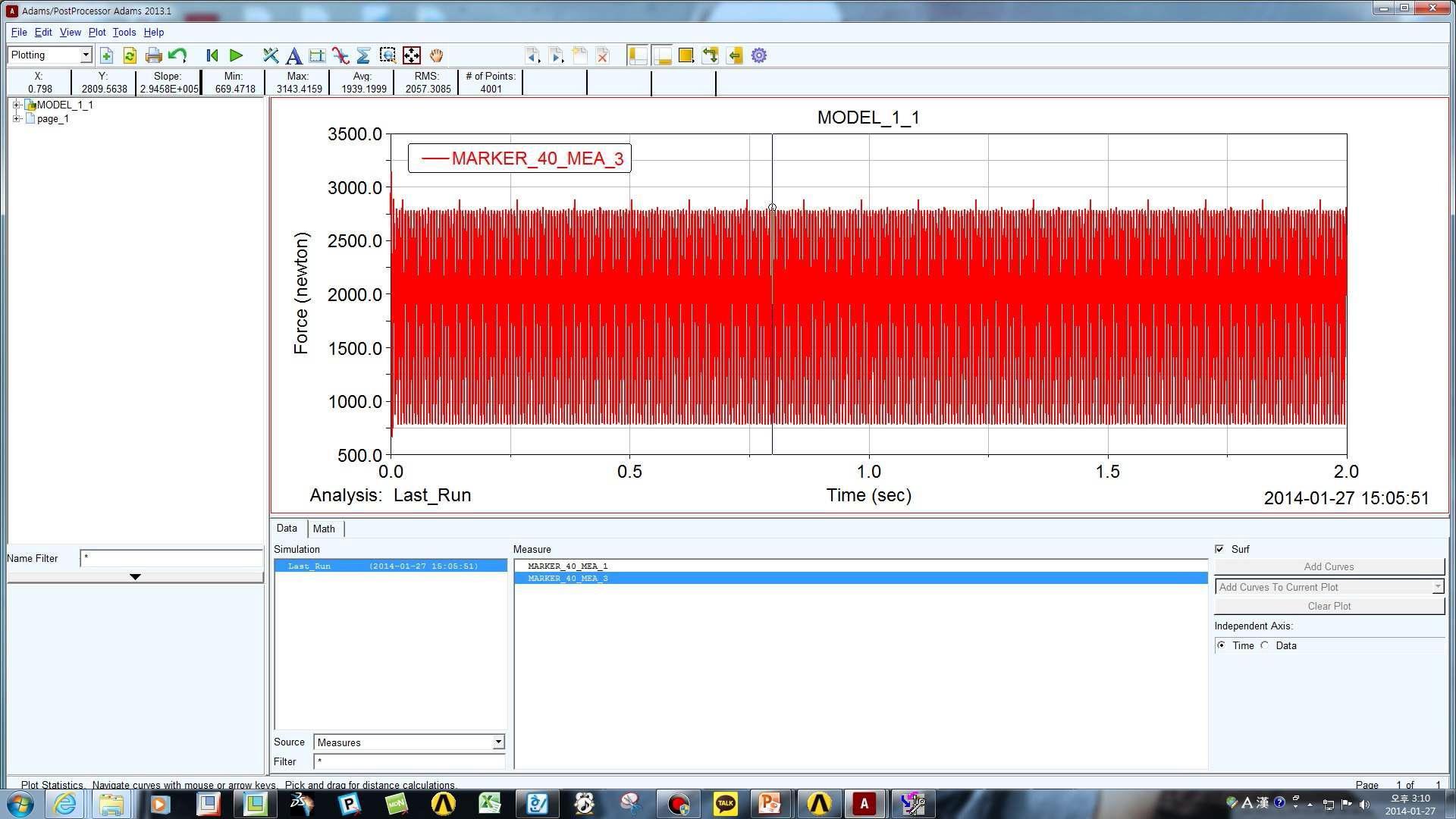Click the red curve edit toolbar icon
1456x819 pixels.
340,55
